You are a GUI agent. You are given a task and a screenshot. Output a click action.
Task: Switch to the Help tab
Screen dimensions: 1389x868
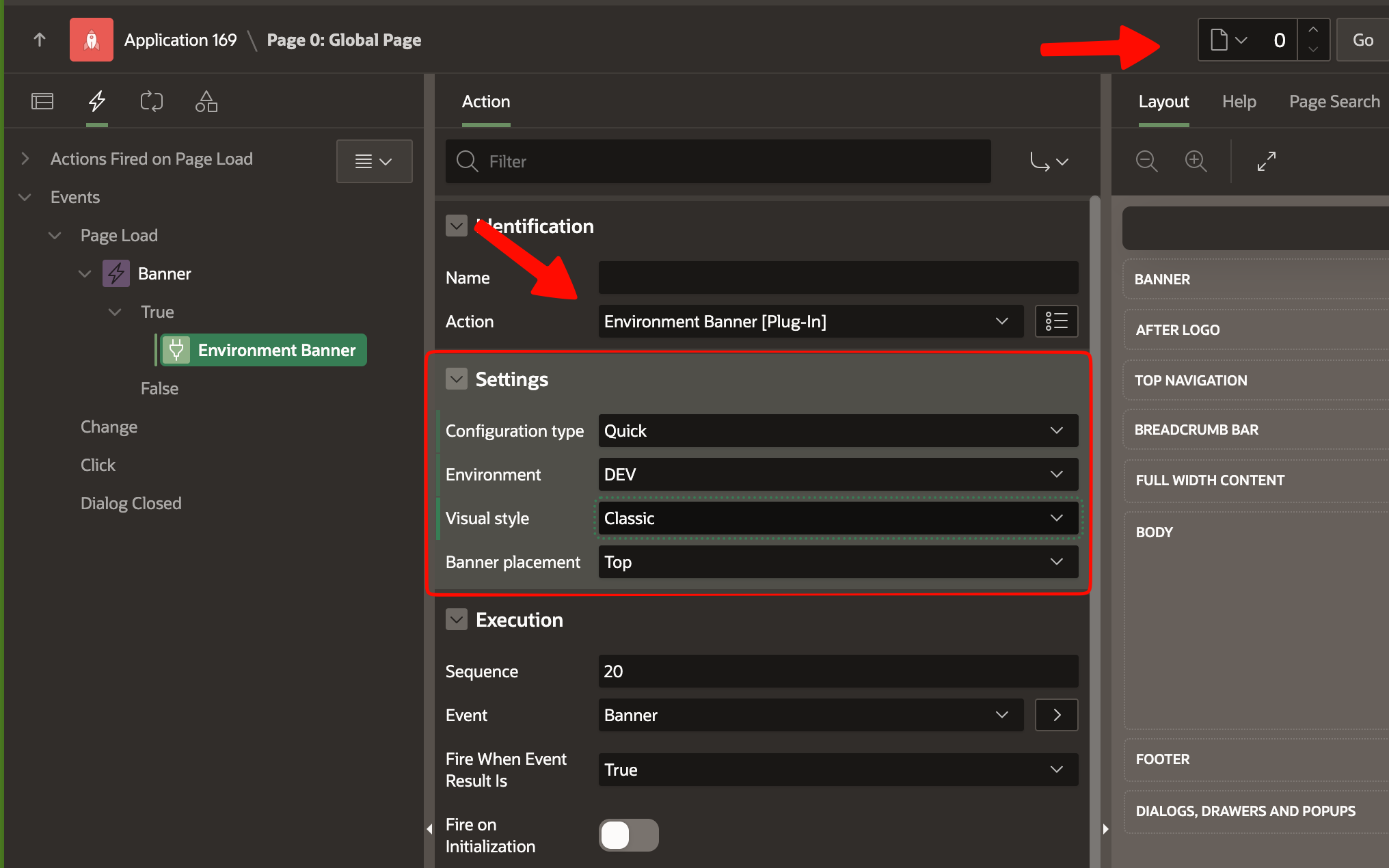pos(1239,100)
